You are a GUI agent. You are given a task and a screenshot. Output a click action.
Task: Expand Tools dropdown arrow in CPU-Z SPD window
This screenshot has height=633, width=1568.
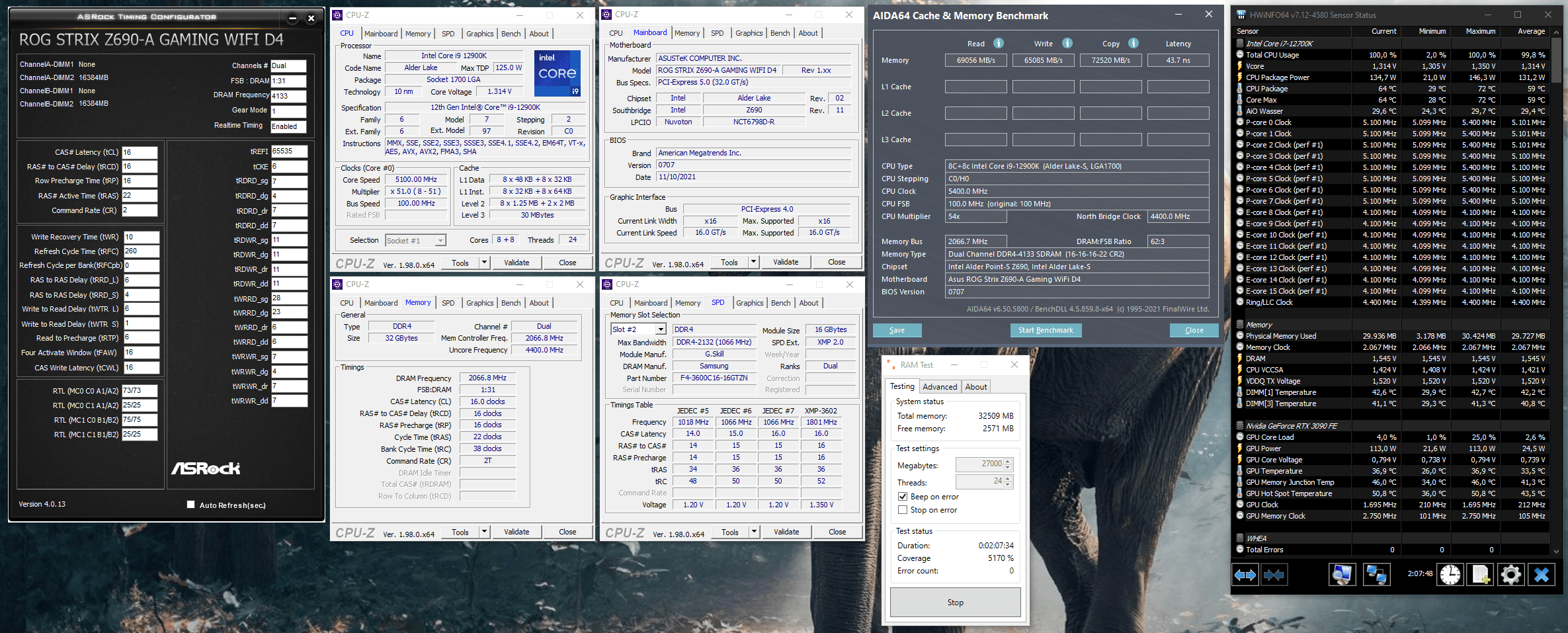coord(754,532)
